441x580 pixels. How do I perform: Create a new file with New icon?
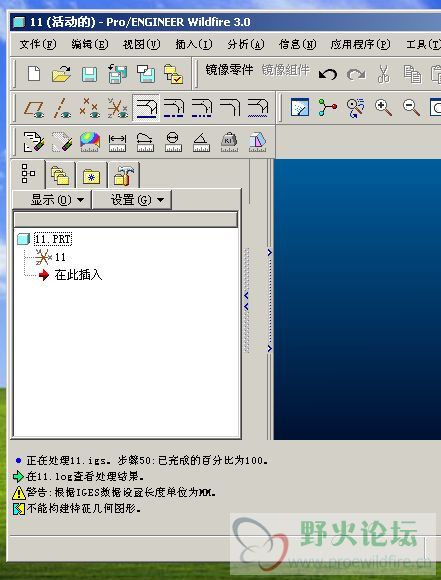tap(34, 74)
